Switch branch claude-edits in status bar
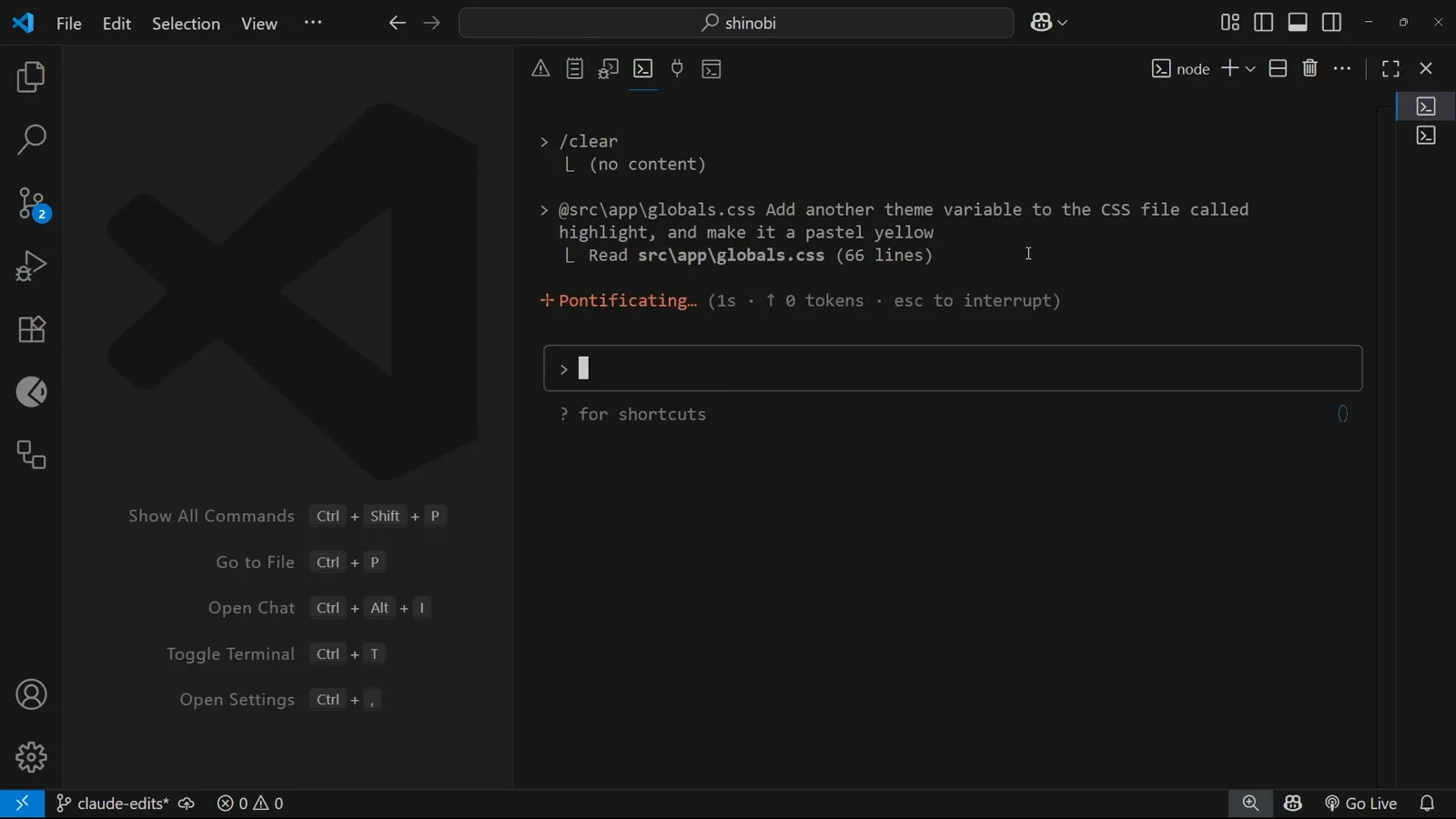Image resolution: width=1456 pixels, height=819 pixels. point(112,804)
